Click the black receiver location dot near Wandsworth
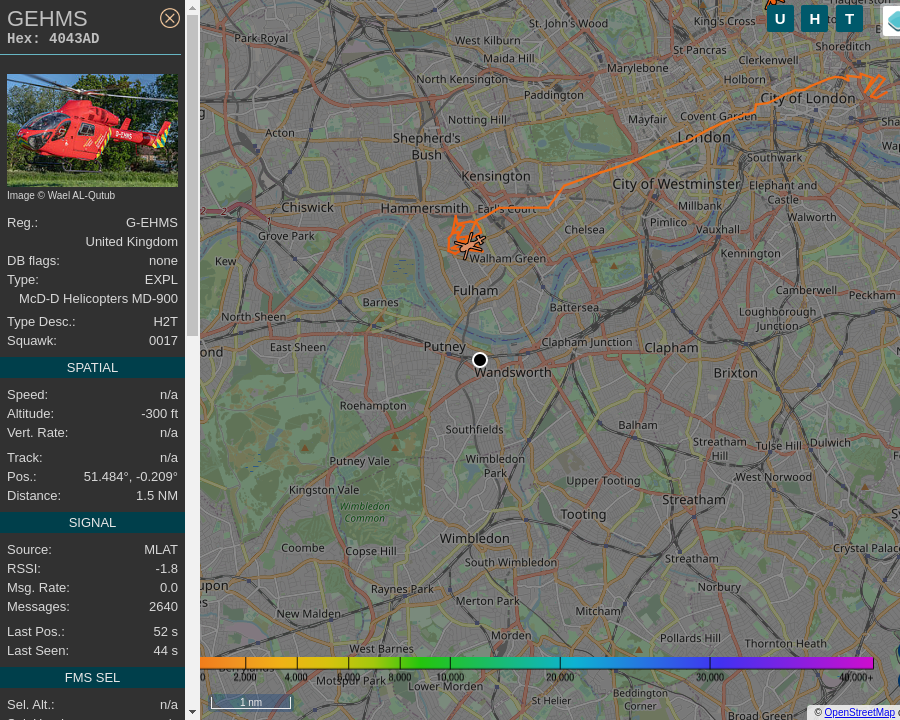Viewport: 900px width, 720px height. click(480, 360)
